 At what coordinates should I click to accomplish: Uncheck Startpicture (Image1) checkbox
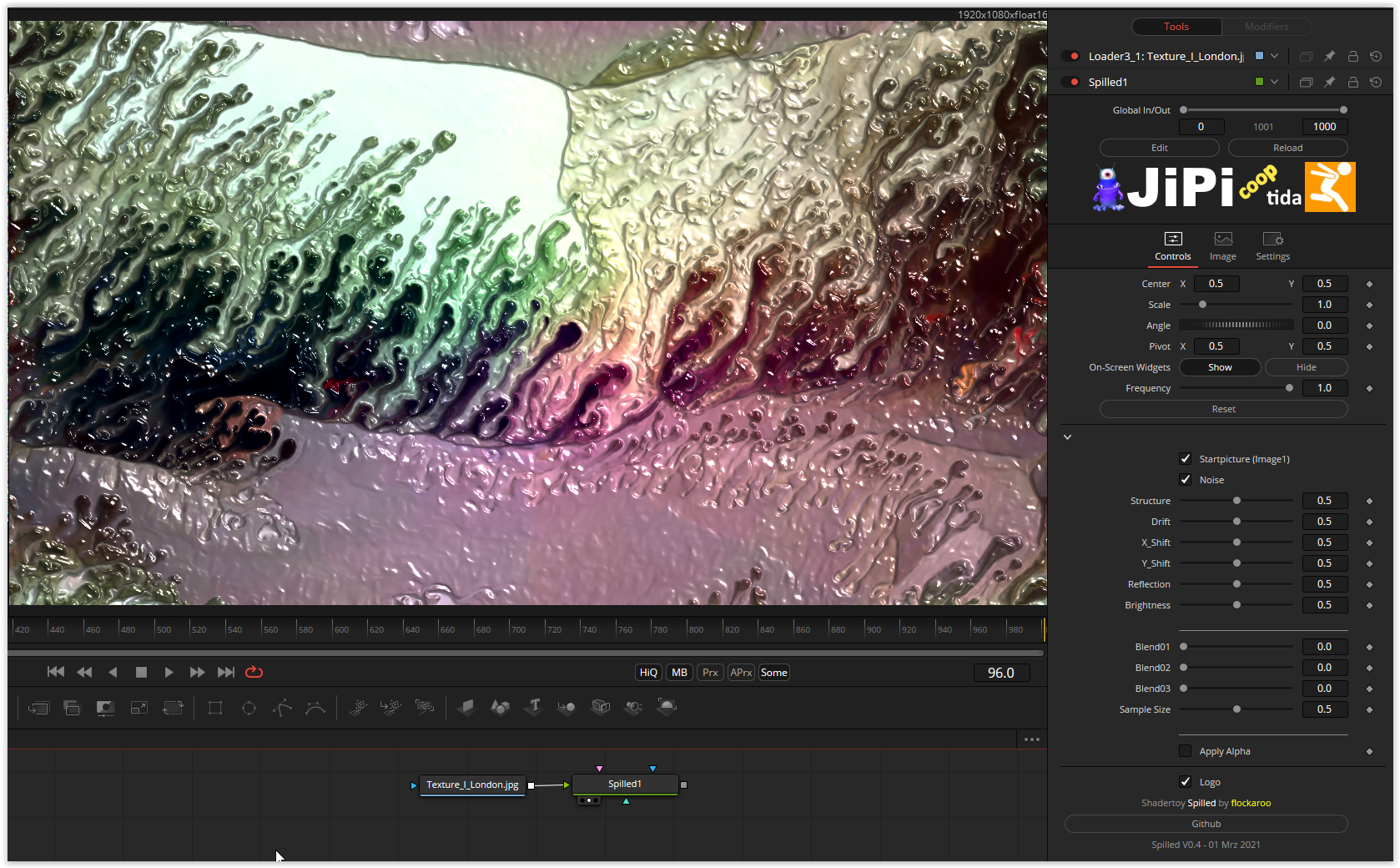tap(1186, 459)
